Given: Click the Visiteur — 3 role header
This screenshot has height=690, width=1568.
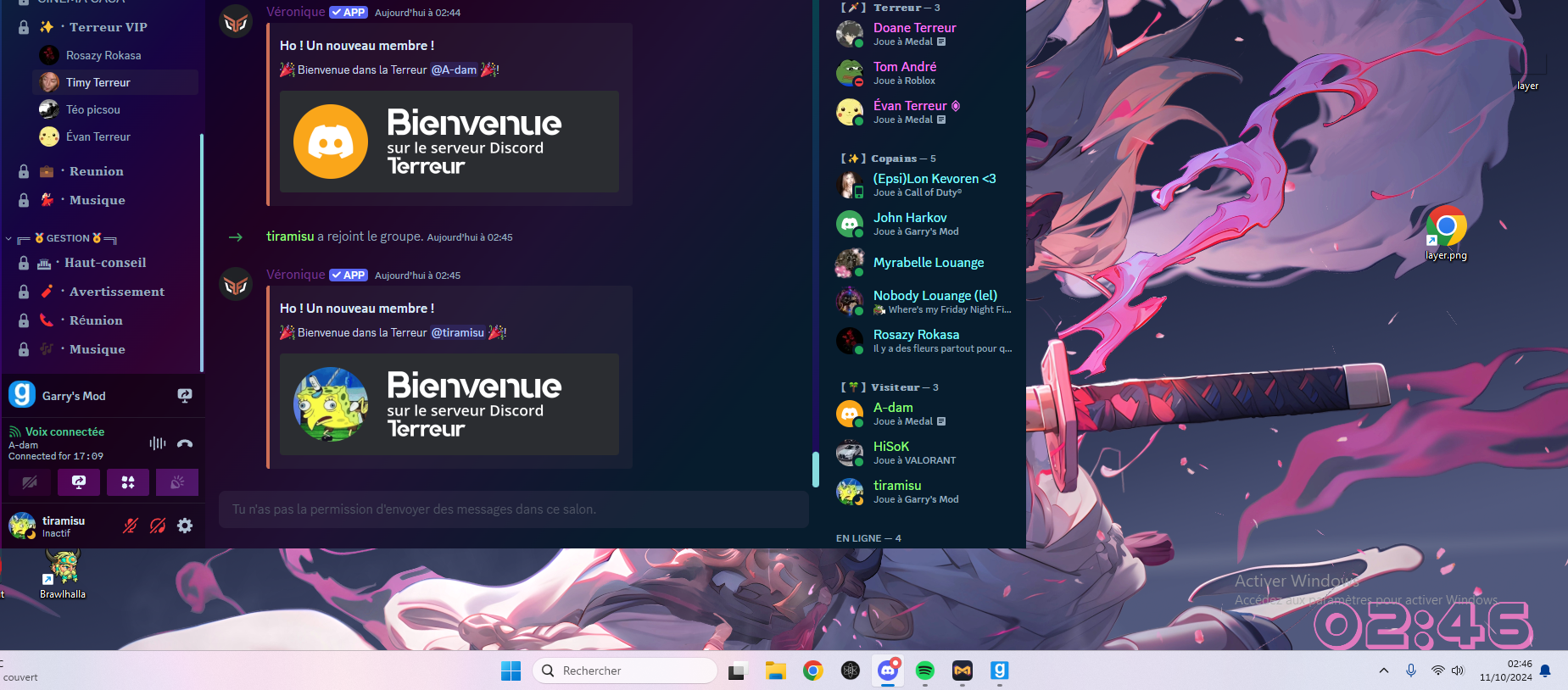Looking at the screenshot, I should 890,387.
